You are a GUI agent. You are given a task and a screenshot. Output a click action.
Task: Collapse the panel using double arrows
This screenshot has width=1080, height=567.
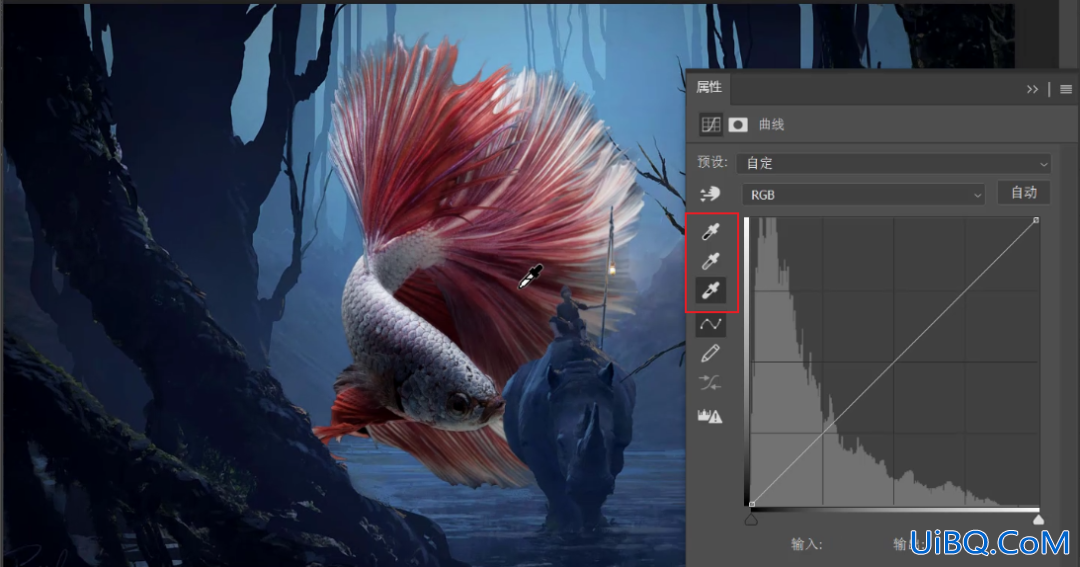click(x=1032, y=90)
